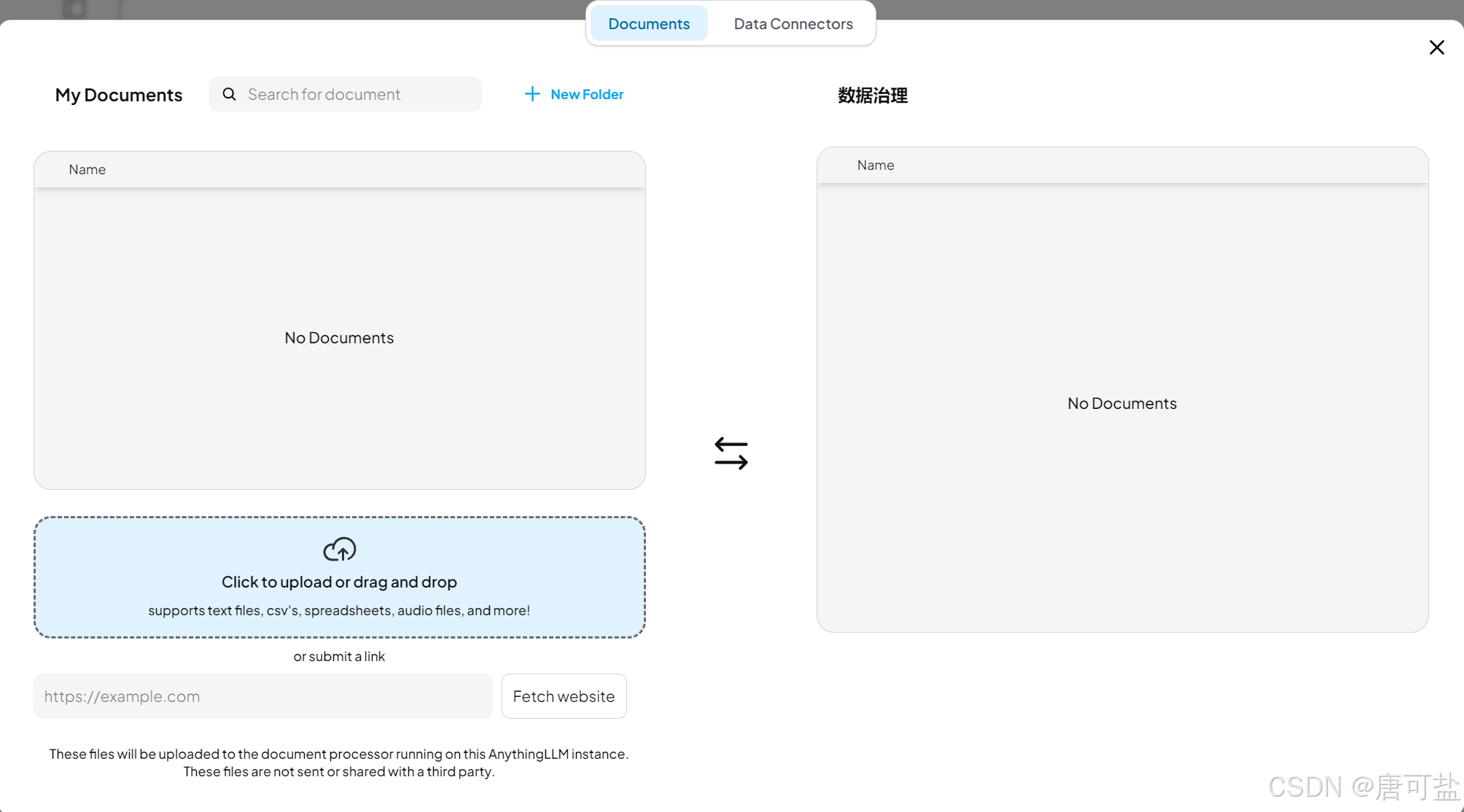The image size is (1464, 812).
Task: Click the cloud upload icon
Action: pos(339,550)
